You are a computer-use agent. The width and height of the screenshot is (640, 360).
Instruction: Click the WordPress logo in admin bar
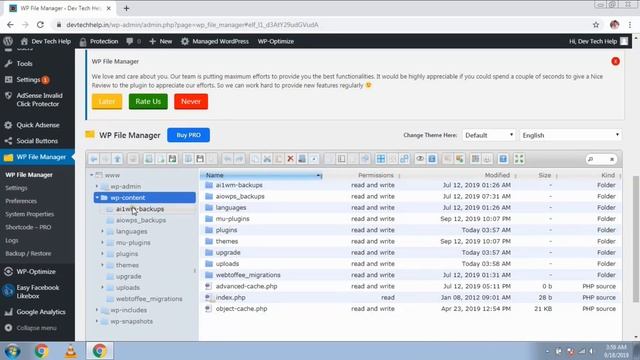(8, 41)
